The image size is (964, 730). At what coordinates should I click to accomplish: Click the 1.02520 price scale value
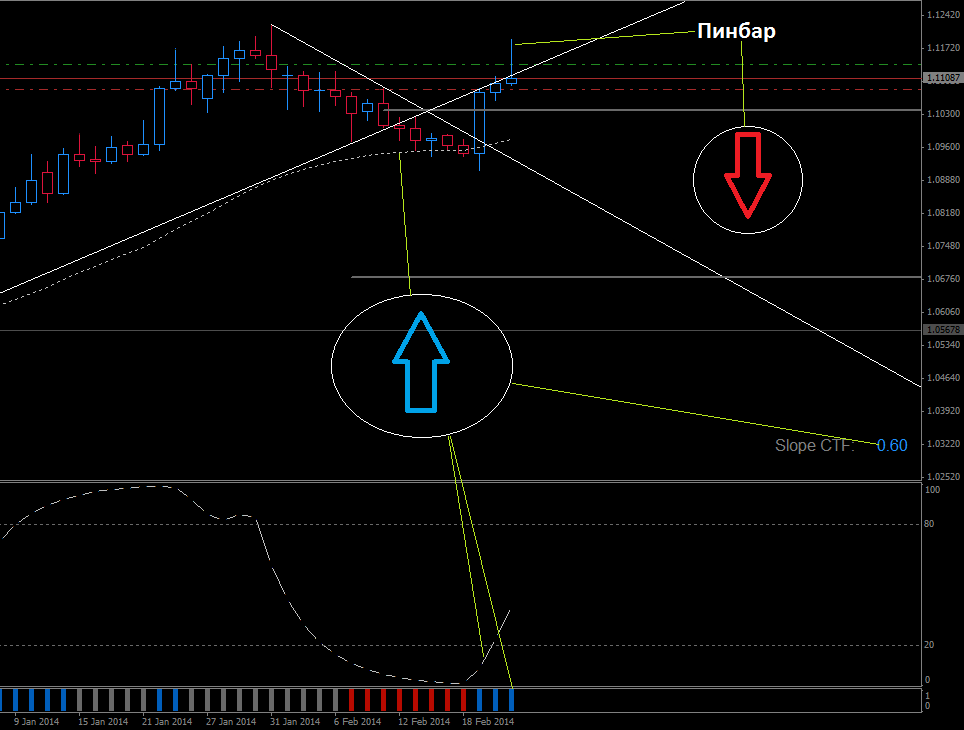[x=943, y=477]
